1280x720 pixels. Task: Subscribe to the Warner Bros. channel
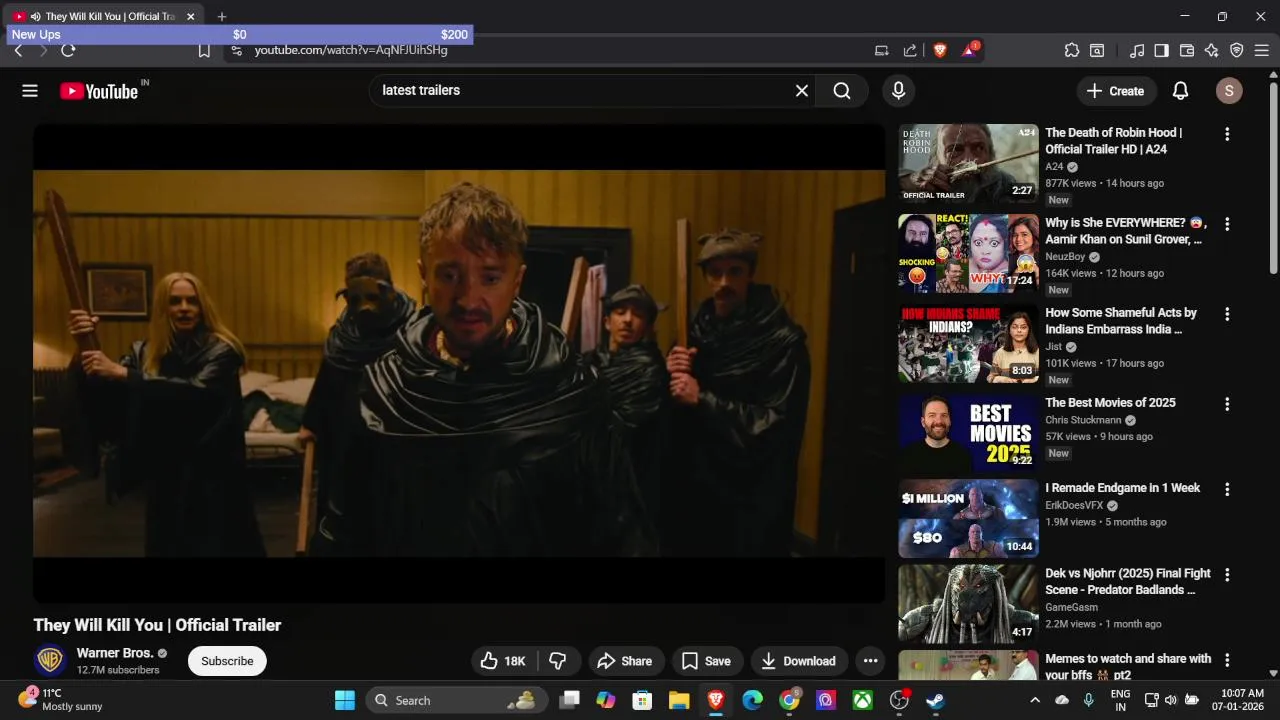[x=227, y=661]
